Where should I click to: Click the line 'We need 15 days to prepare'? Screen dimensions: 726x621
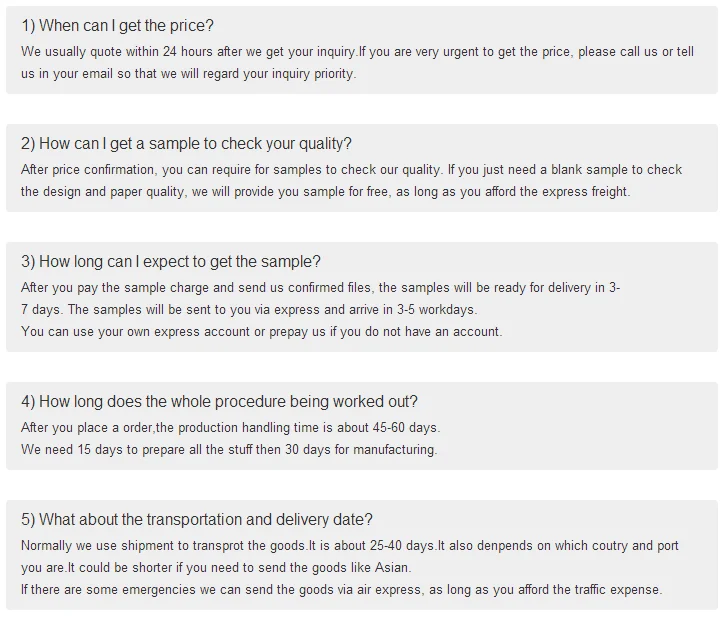229,450
